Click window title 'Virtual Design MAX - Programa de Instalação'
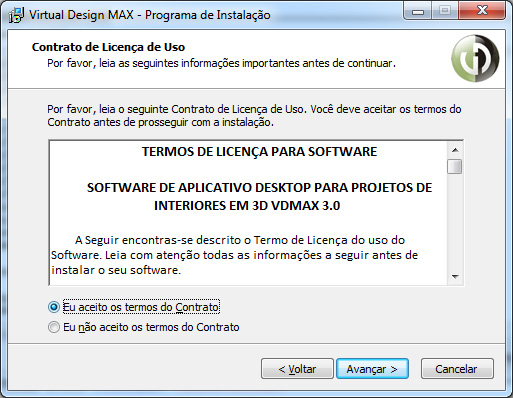 150,15
